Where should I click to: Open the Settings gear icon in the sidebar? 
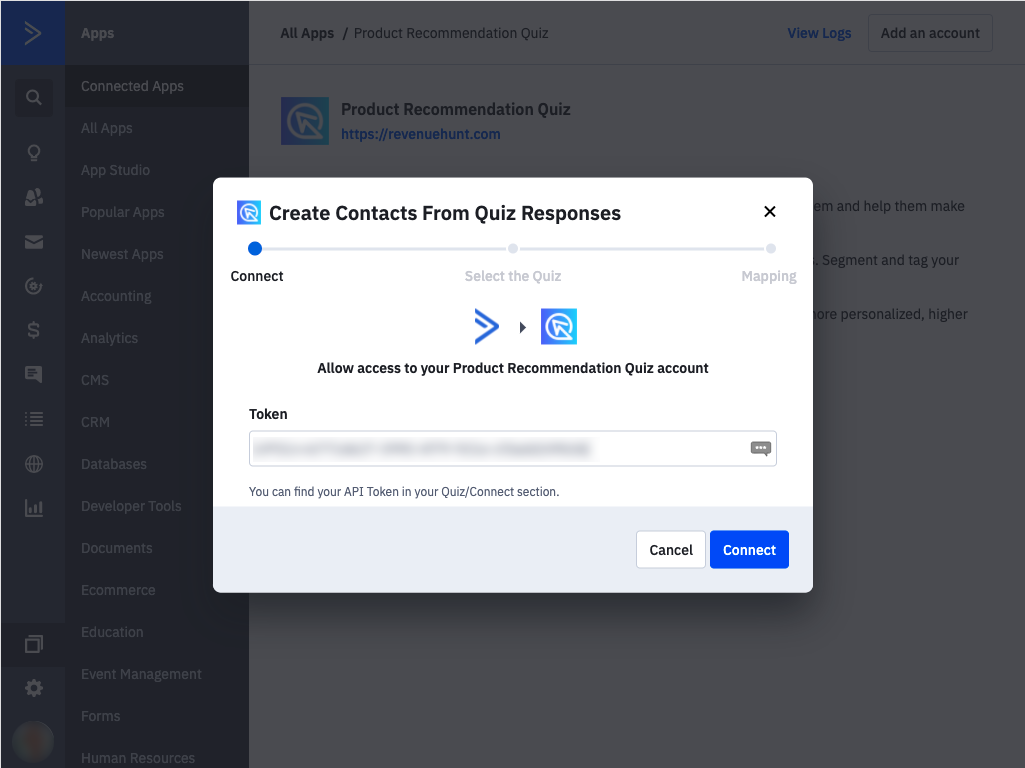click(33, 688)
